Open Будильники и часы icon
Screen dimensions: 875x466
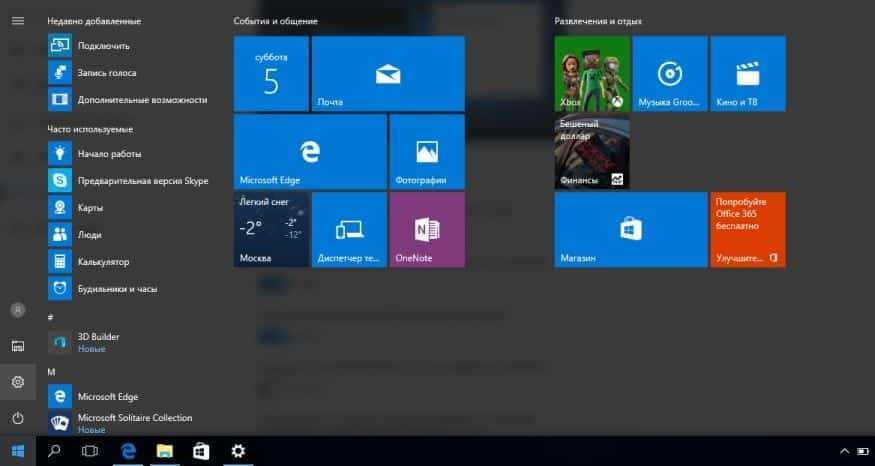pyautogui.click(x=60, y=289)
